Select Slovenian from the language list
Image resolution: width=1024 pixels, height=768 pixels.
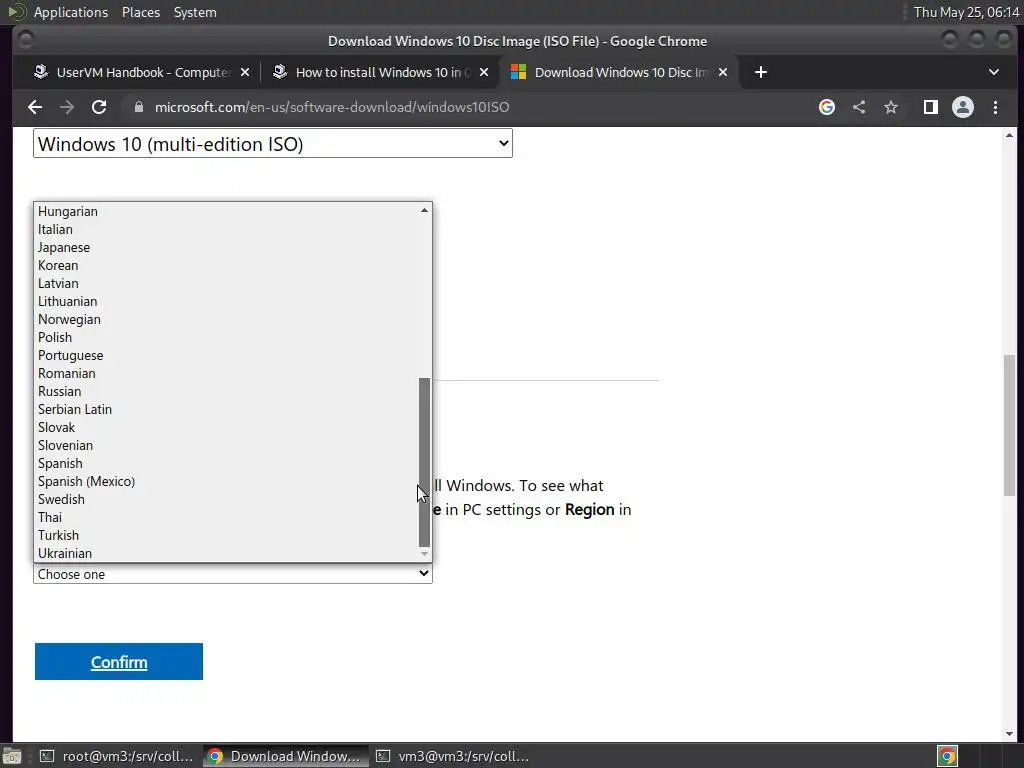(227, 445)
